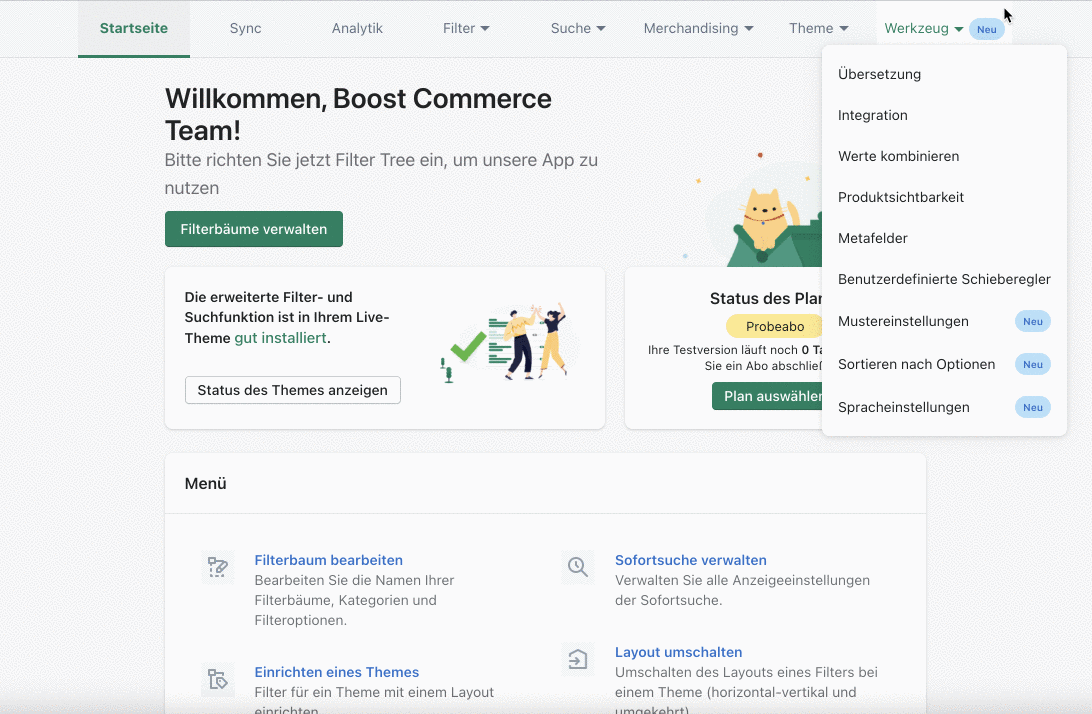
Task: Choose Integration in the dropdown
Action: click(x=944, y=116)
